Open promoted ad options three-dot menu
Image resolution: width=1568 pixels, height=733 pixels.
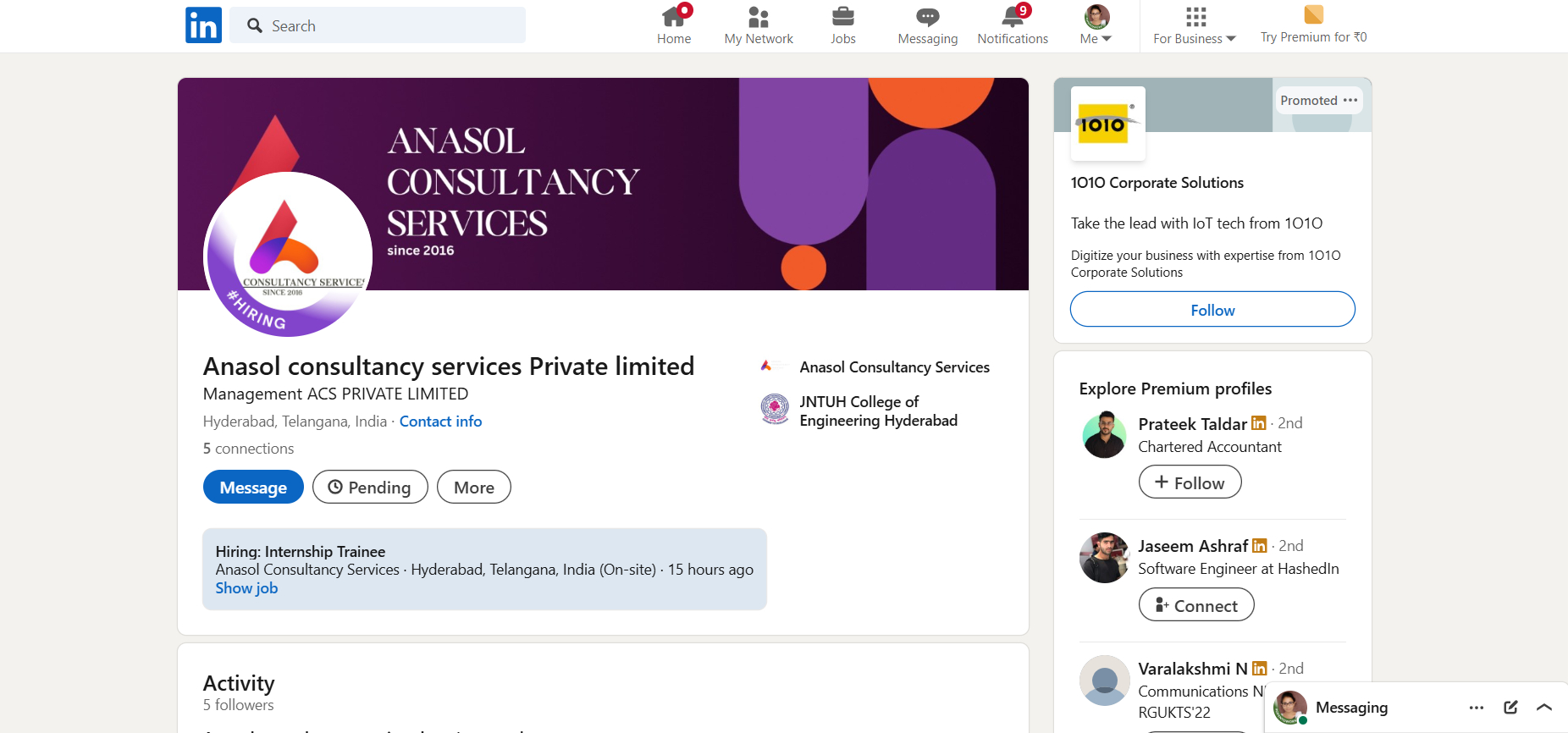(x=1350, y=101)
